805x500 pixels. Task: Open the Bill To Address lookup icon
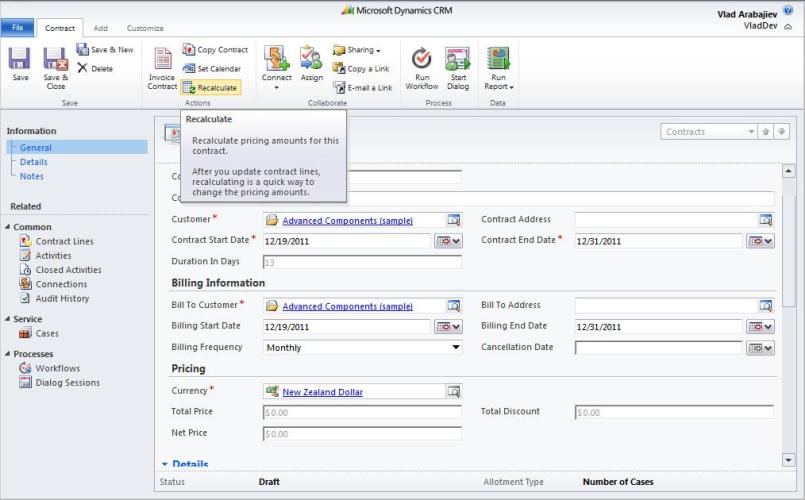coord(765,305)
